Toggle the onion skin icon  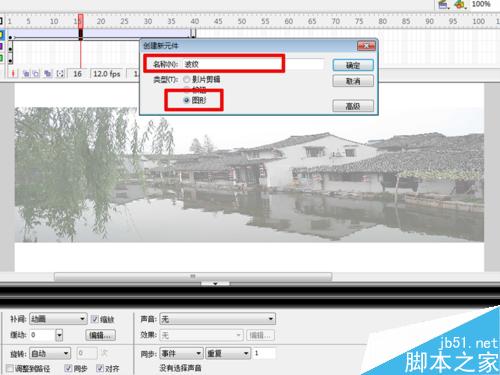[x=26, y=73]
